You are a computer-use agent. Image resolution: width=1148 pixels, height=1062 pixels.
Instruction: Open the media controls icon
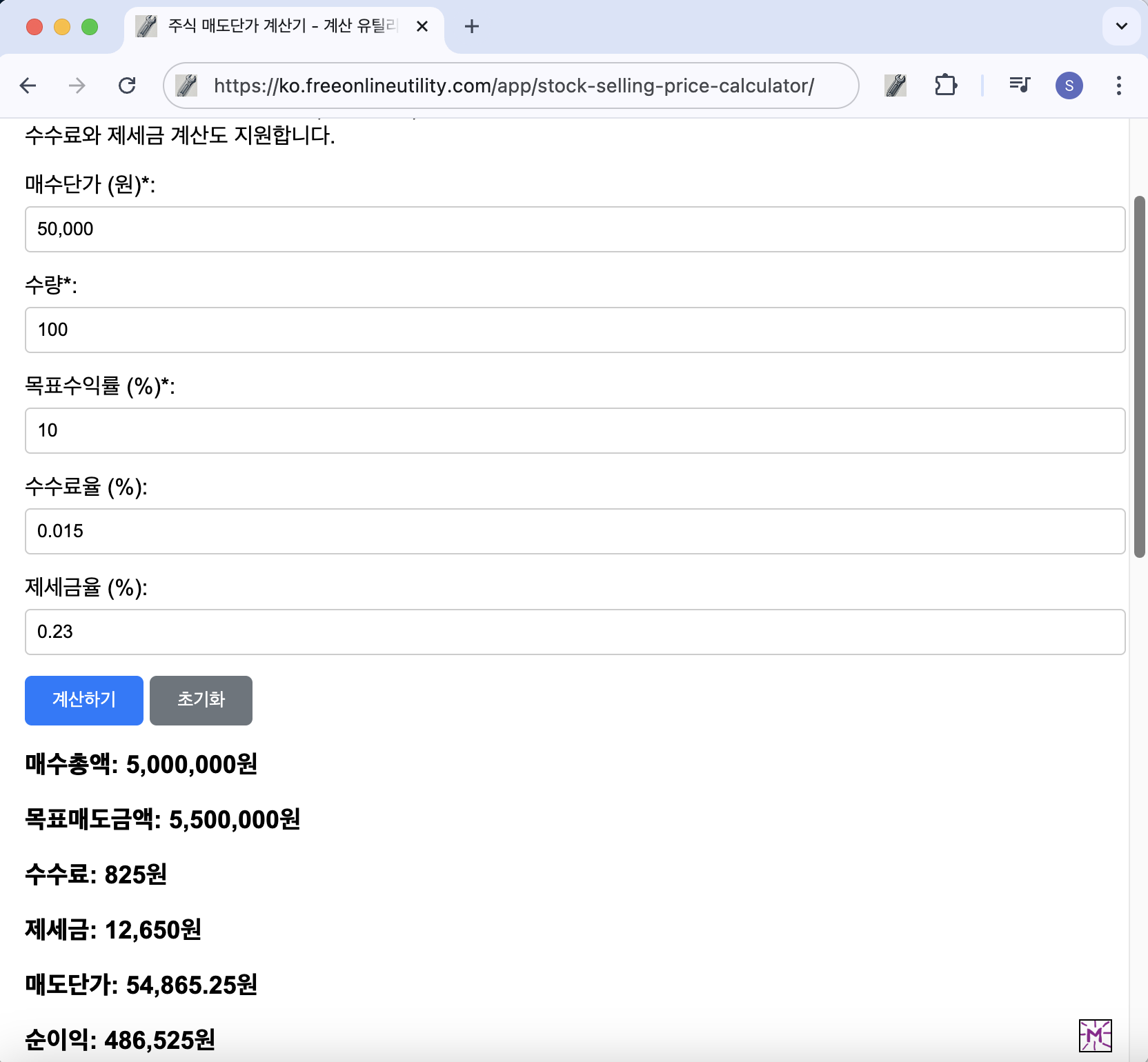(x=1019, y=86)
